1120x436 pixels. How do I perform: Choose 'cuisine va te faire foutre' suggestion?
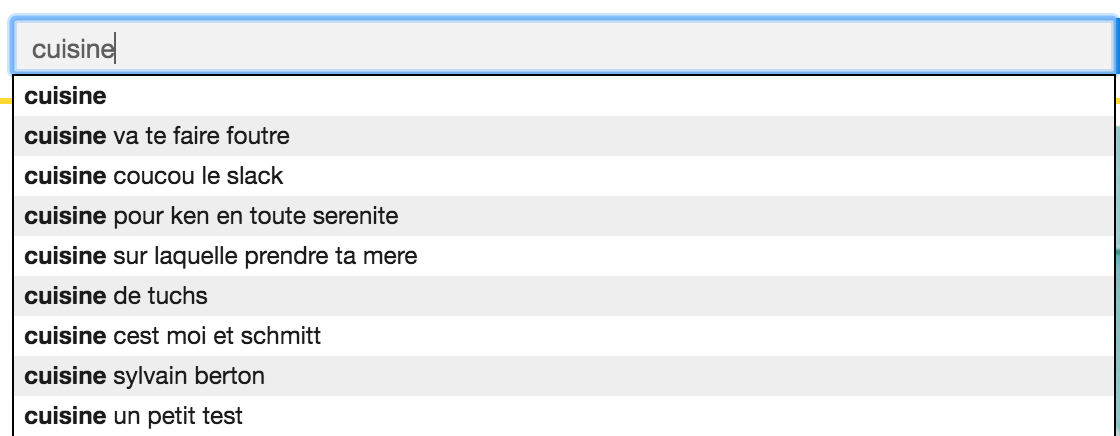(157, 136)
